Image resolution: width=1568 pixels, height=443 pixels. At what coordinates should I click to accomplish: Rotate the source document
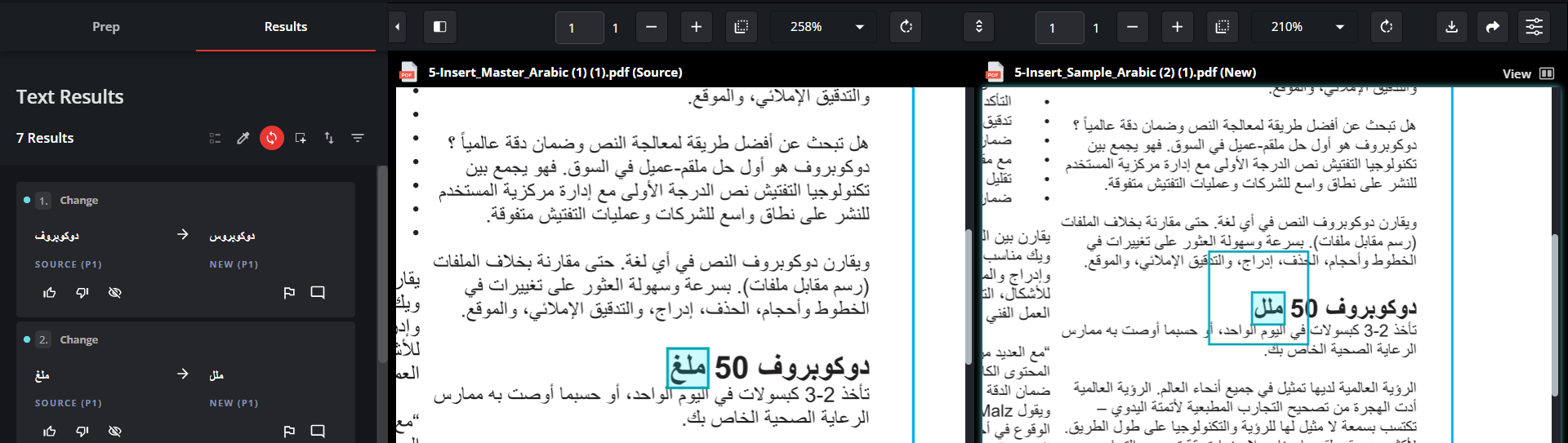(906, 27)
